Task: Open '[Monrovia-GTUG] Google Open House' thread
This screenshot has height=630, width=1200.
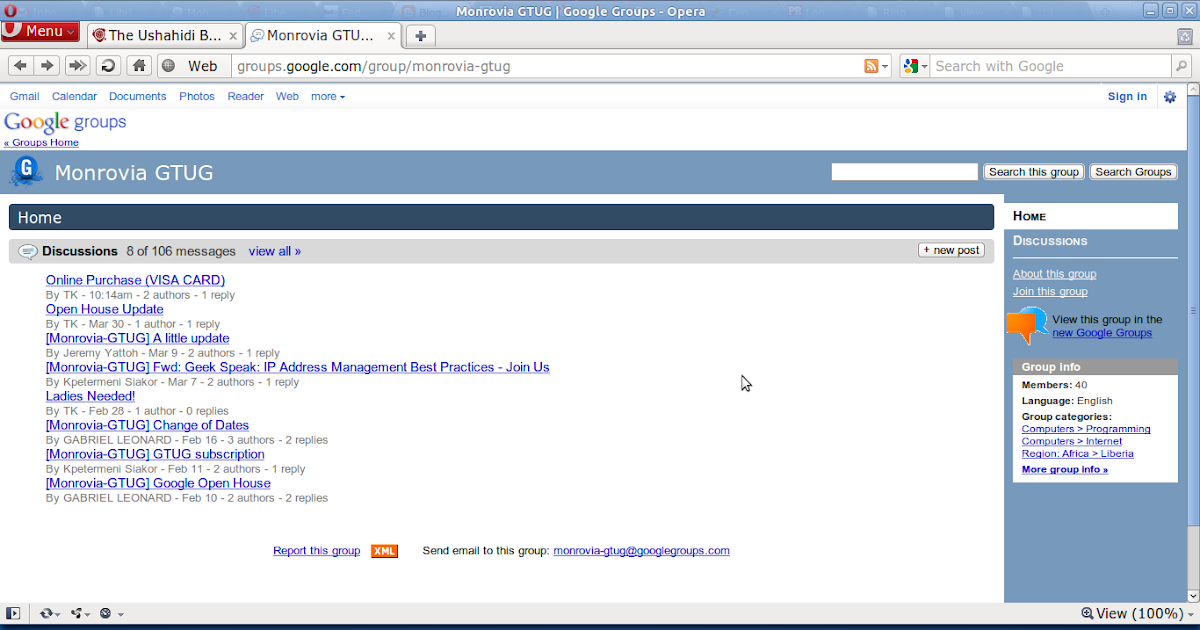Action: (158, 483)
